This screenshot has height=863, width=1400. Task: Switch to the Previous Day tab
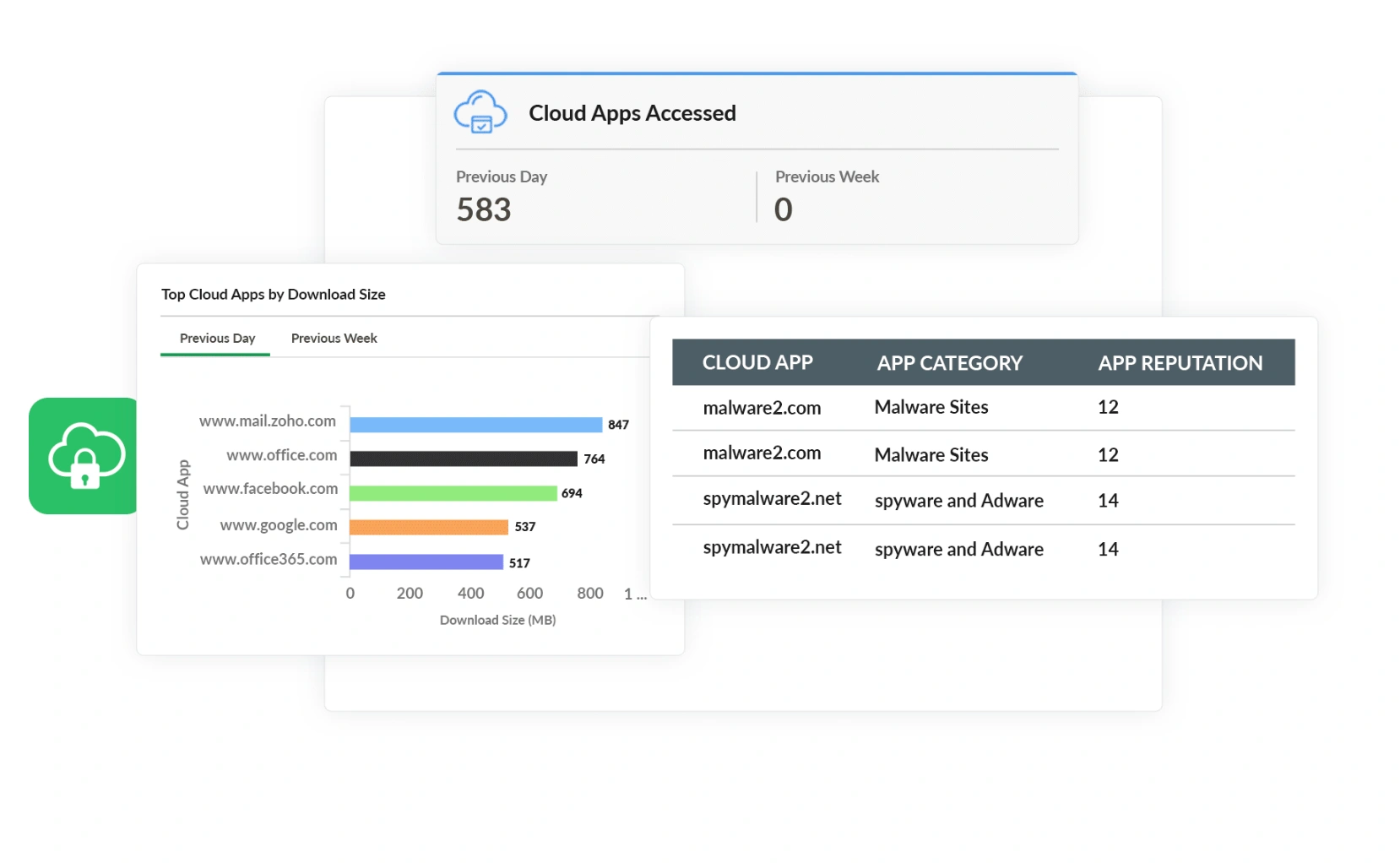(x=217, y=339)
